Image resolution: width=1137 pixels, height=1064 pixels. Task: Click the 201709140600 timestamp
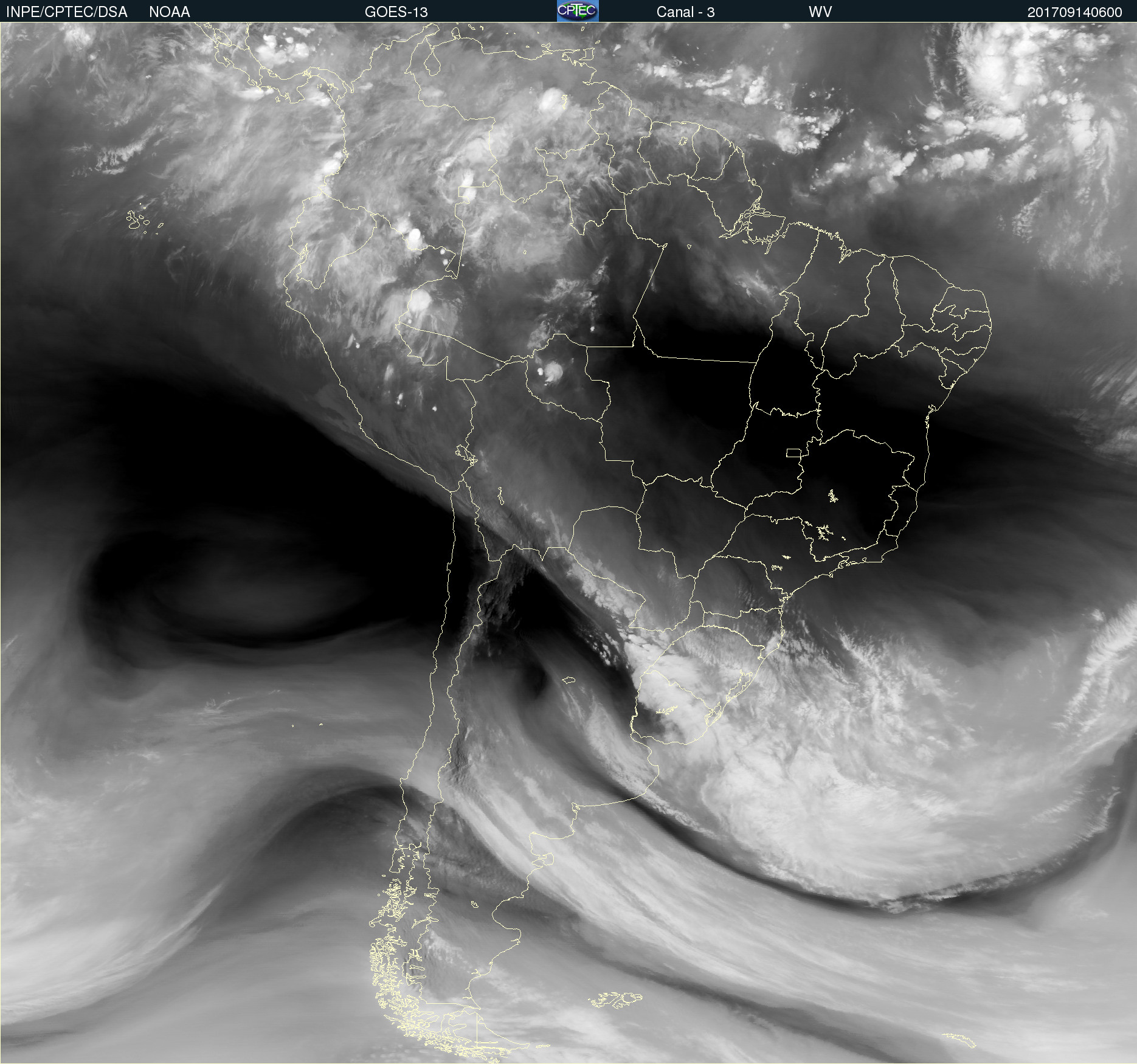[1075, 12]
